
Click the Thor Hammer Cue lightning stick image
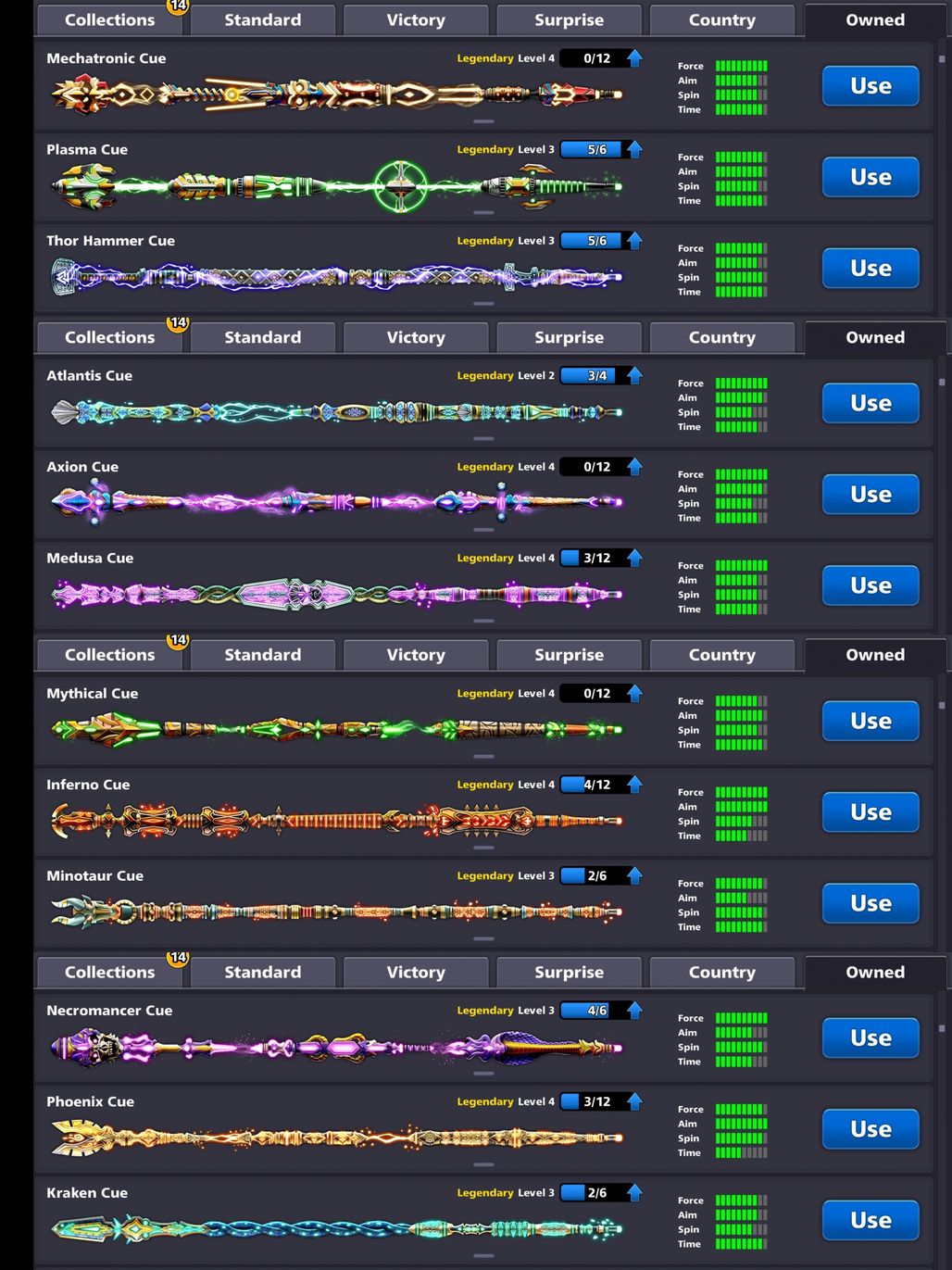pos(336,276)
